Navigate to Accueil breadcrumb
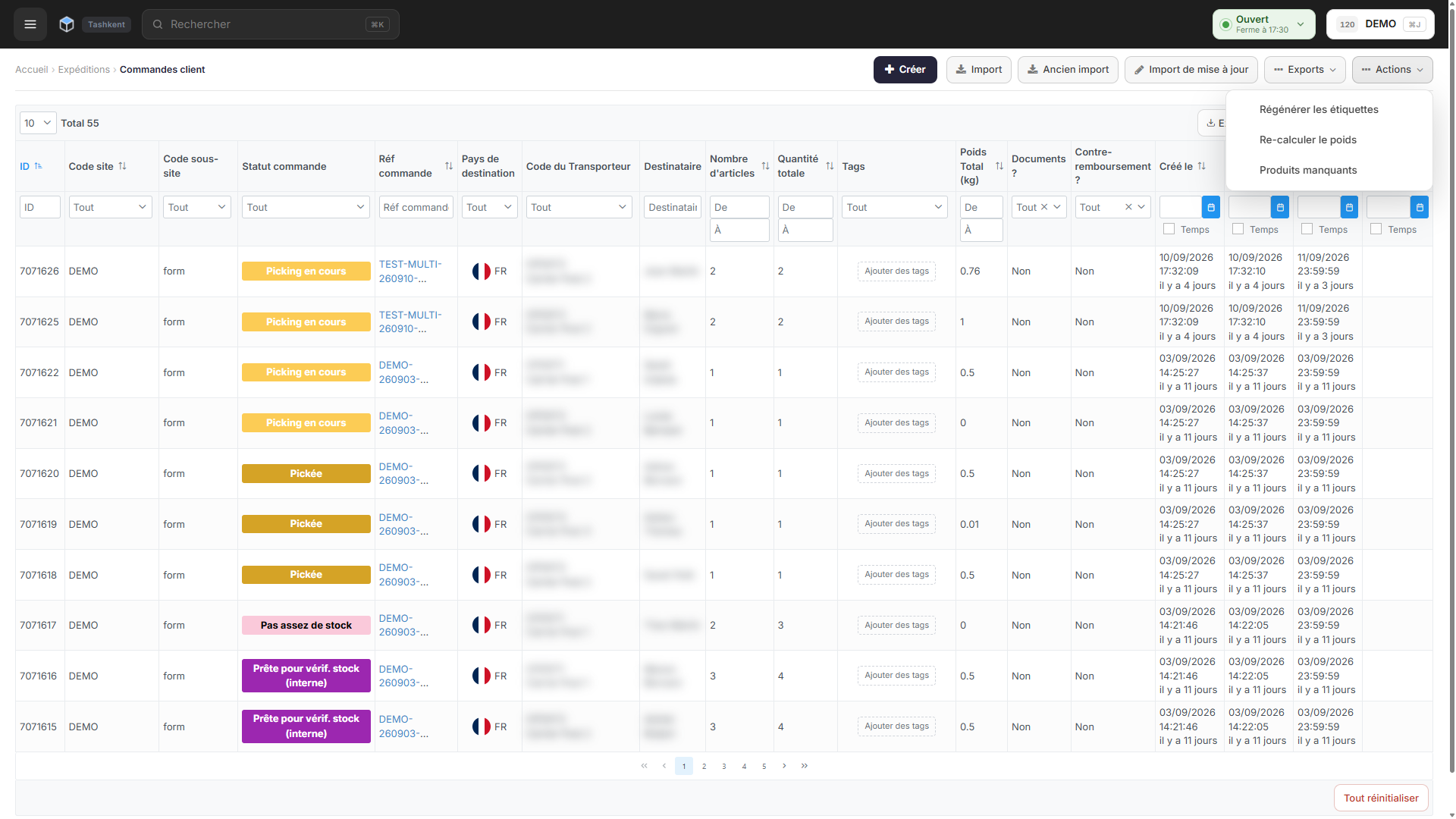The height and width of the screenshot is (819, 1456). (32, 70)
